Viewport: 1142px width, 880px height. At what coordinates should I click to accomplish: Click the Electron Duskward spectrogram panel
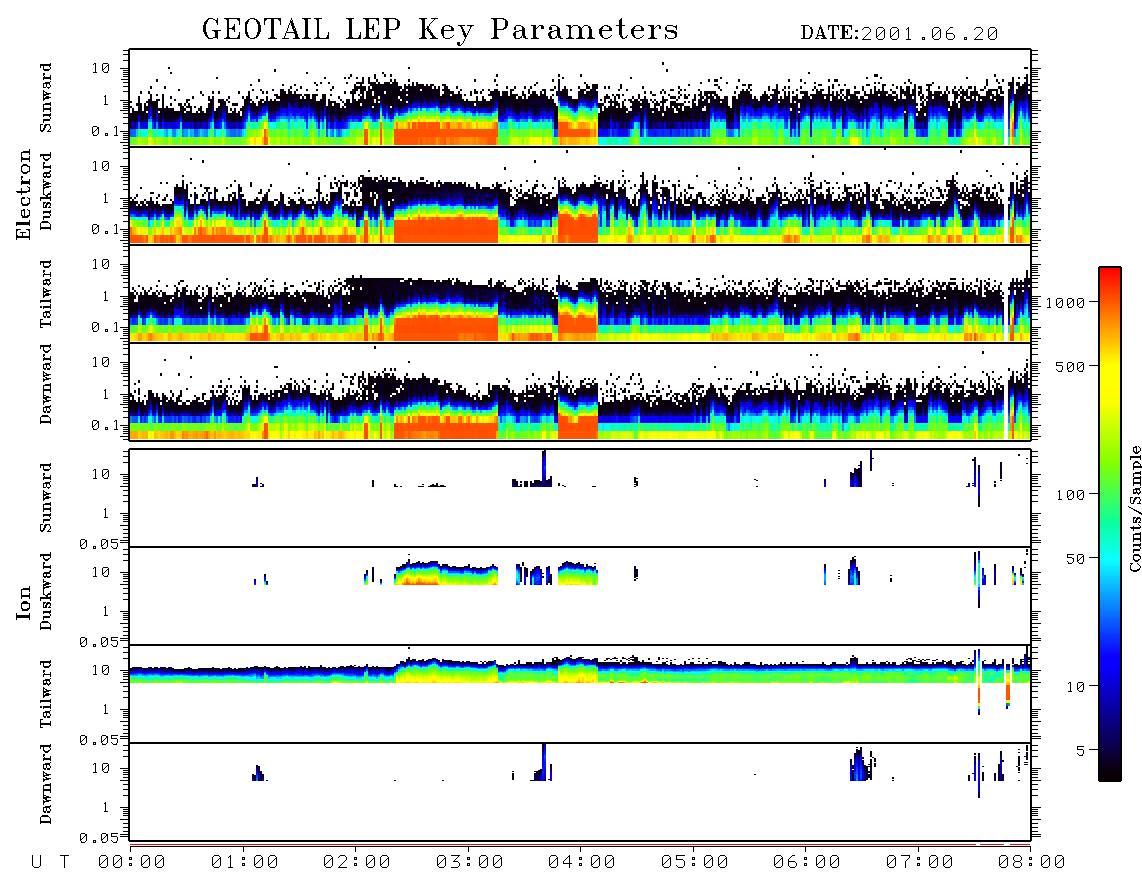click(x=580, y=195)
